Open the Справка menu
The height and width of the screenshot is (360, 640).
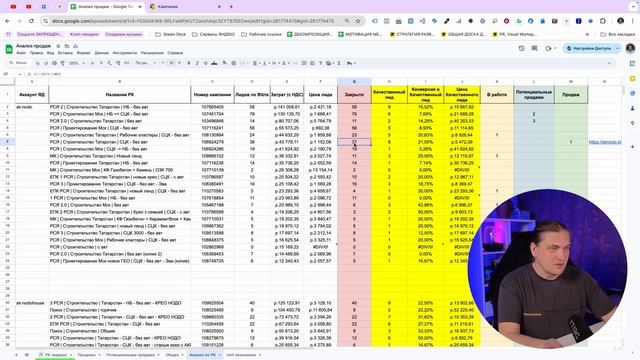tap(175, 53)
